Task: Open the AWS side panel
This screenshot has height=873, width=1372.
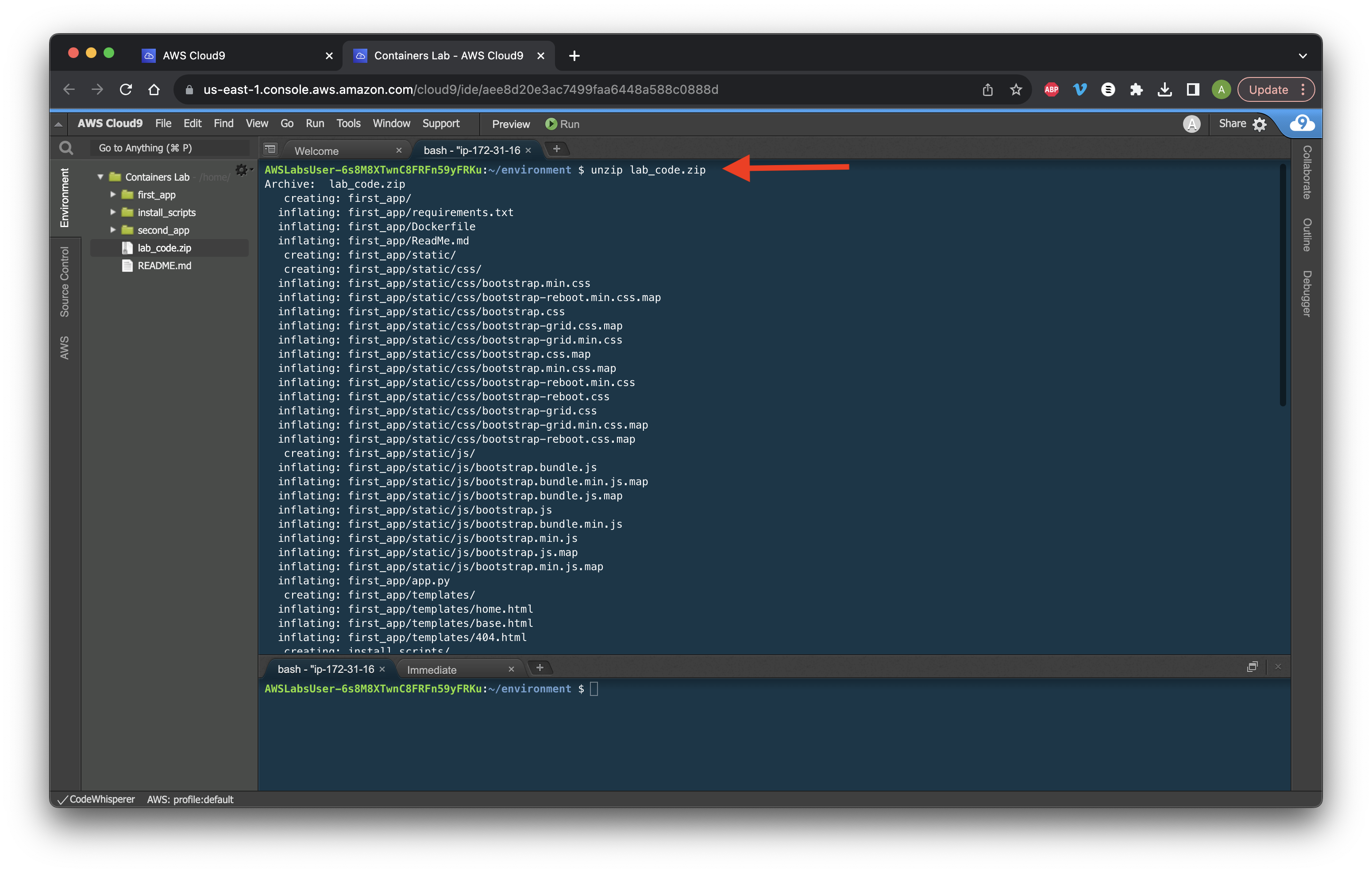Action: pyautogui.click(x=64, y=348)
